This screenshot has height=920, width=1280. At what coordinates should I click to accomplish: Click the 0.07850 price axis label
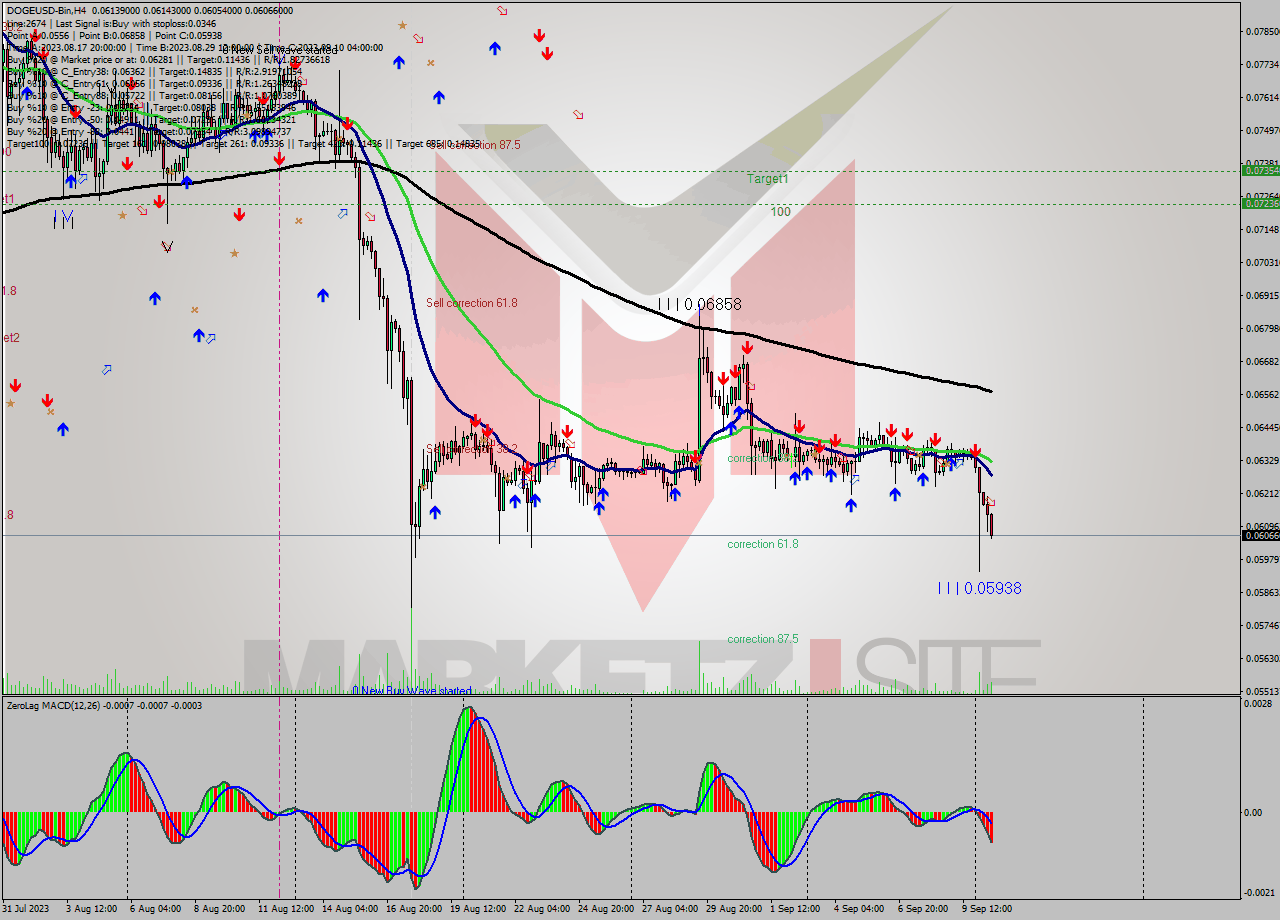coord(1263,31)
